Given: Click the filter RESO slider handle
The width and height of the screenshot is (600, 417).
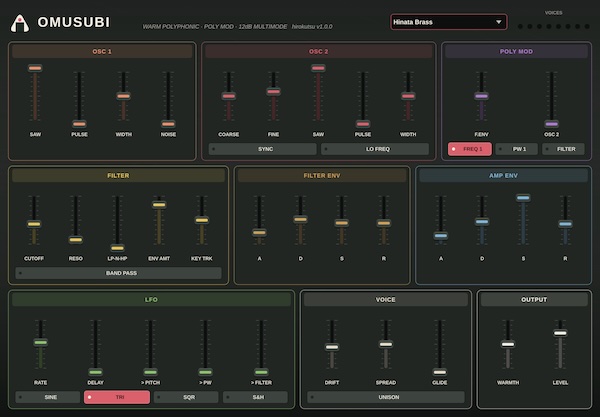Looking at the screenshot, I should tap(75, 240).
